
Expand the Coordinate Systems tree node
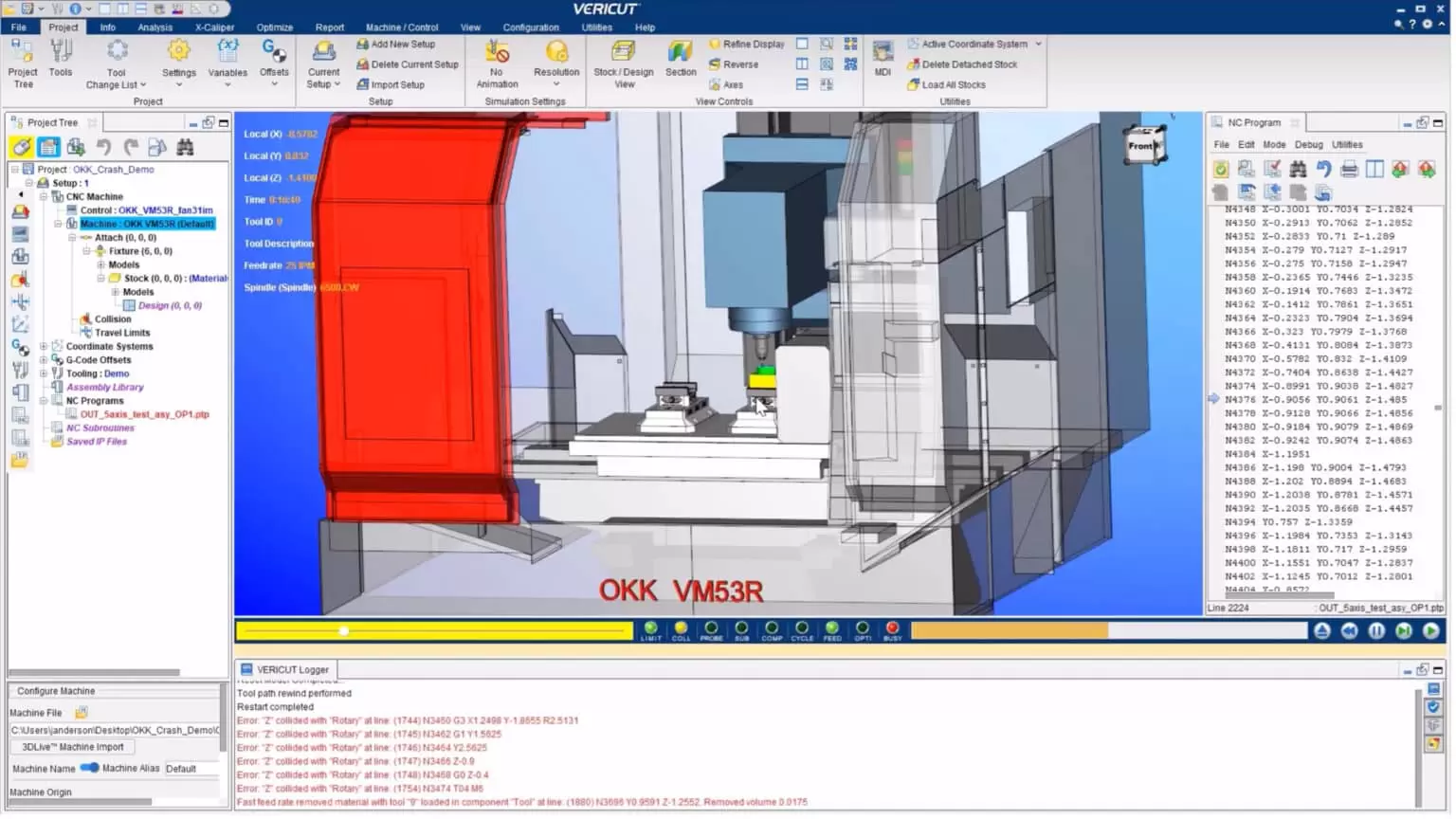click(44, 346)
